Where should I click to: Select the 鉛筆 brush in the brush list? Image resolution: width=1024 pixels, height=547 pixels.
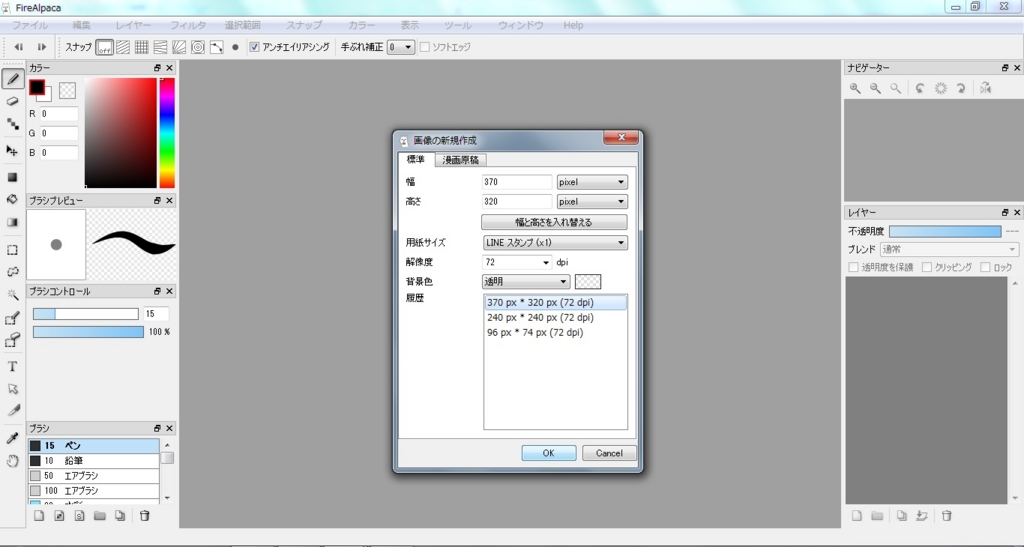click(93, 461)
